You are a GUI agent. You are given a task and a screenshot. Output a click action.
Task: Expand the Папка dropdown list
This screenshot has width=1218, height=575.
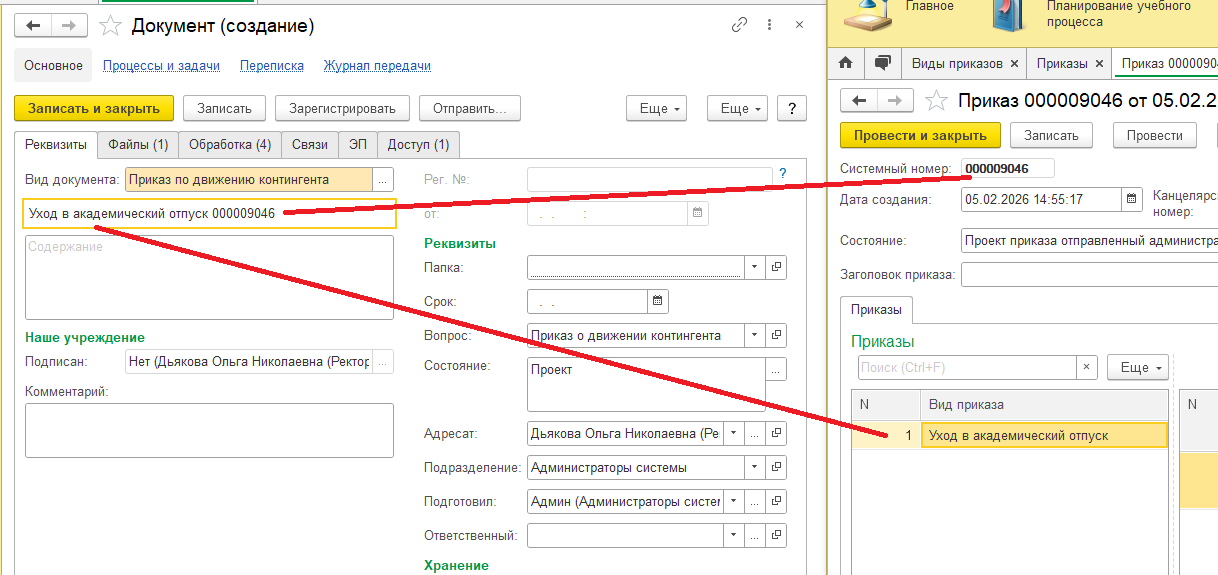(755, 267)
